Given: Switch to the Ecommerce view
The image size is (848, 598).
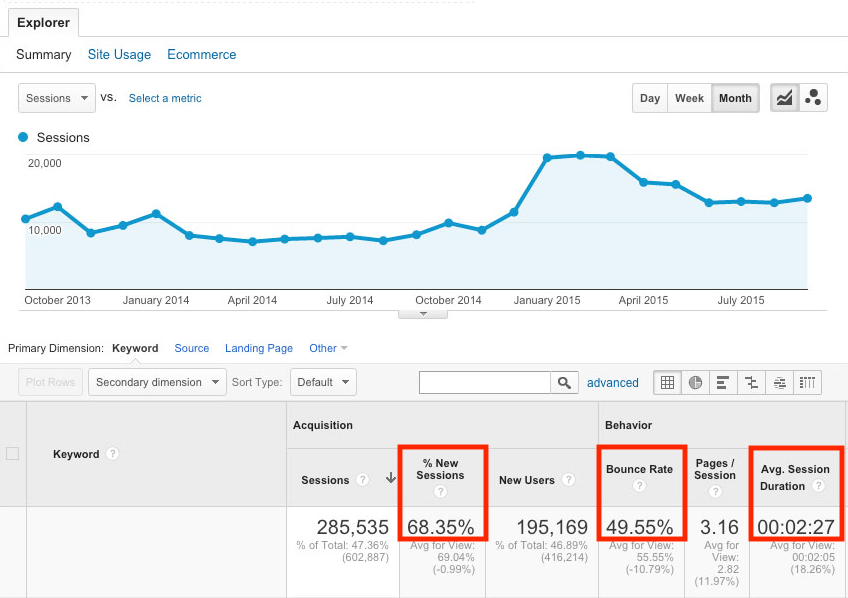Looking at the screenshot, I should coord(202,55).
